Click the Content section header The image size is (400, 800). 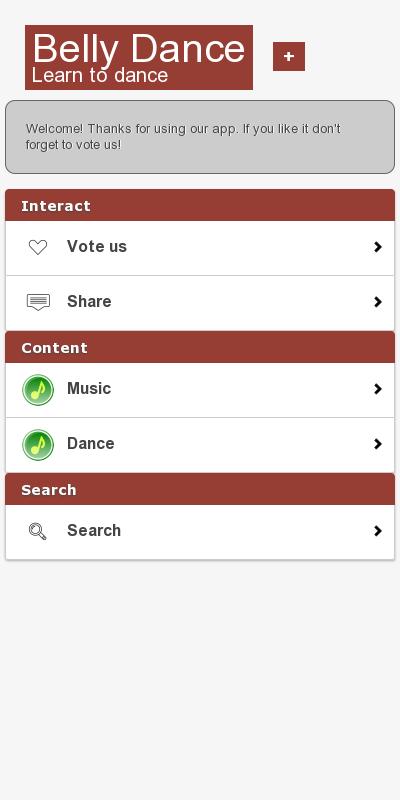click(200, 347)
